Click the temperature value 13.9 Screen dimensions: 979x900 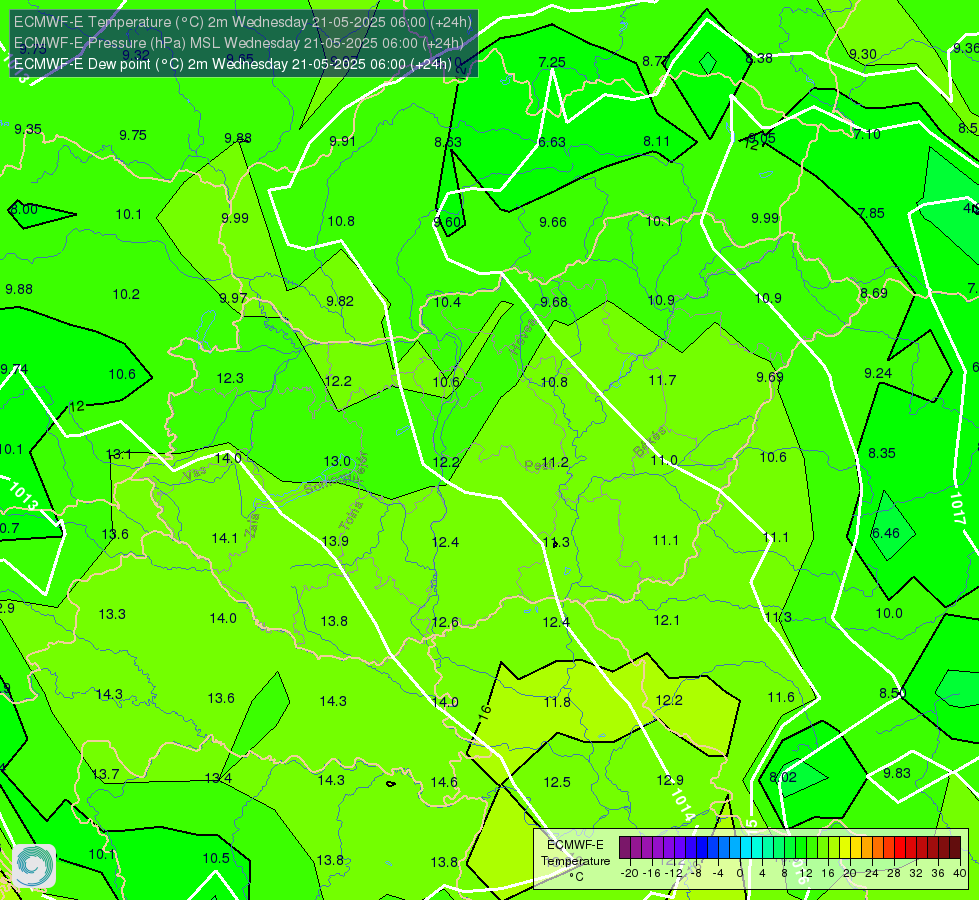pyautogui.click(x=335, y=541)
